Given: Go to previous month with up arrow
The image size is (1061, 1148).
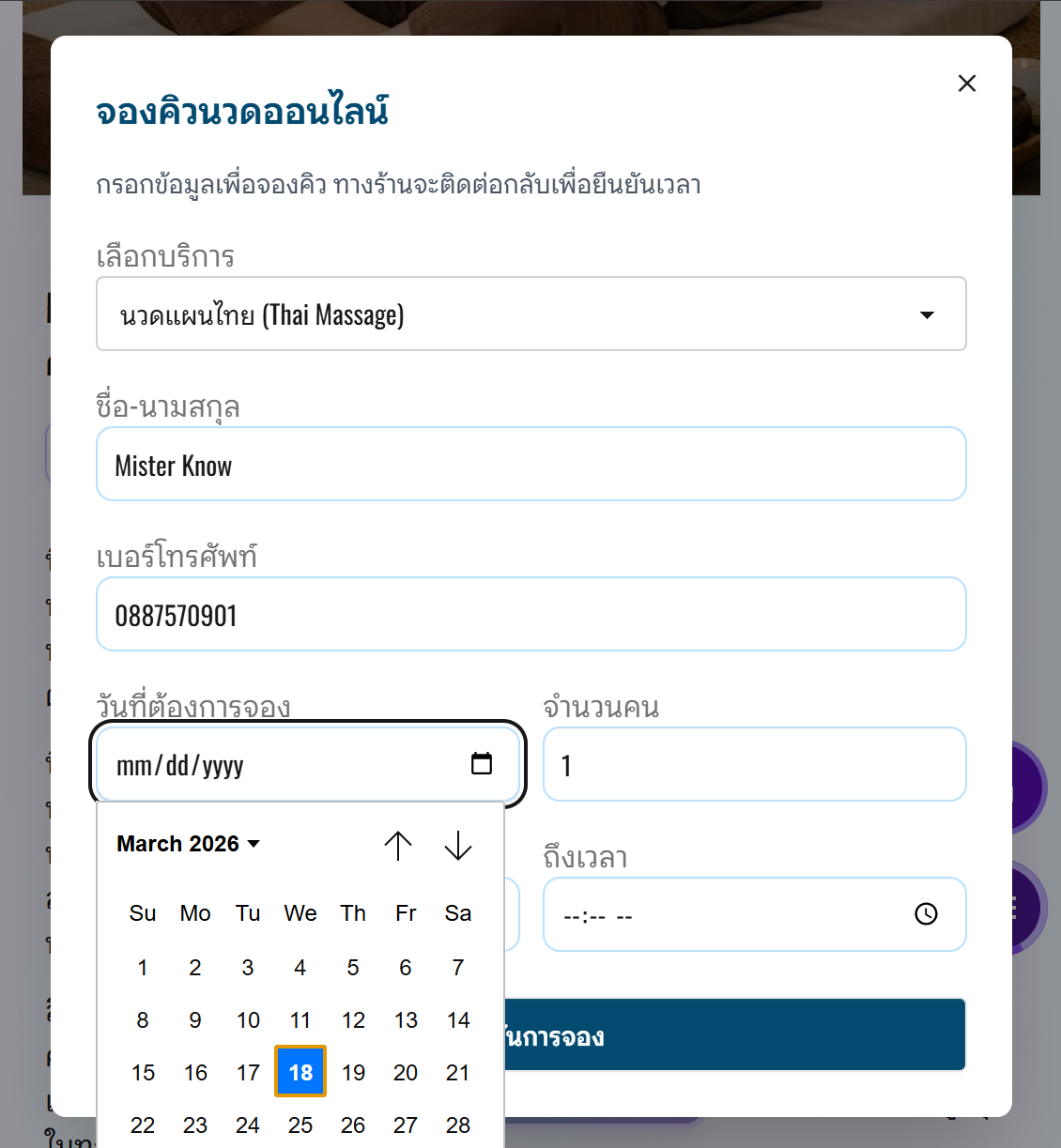Looking at the screenshot, I should coord(398,845).
